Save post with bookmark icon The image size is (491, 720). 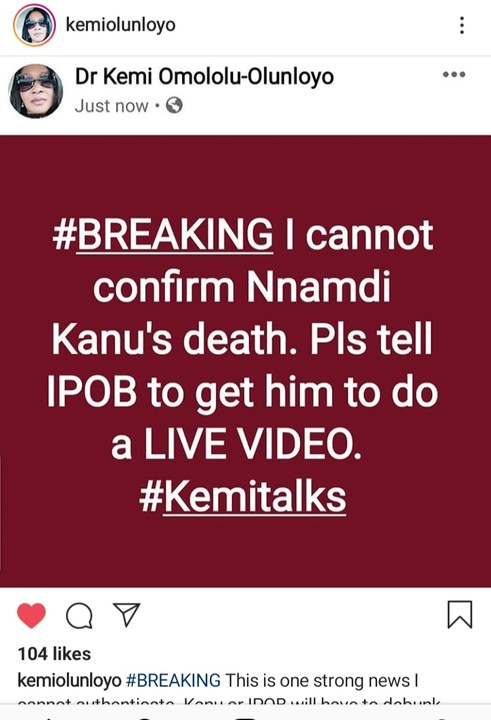pos(460,614)
